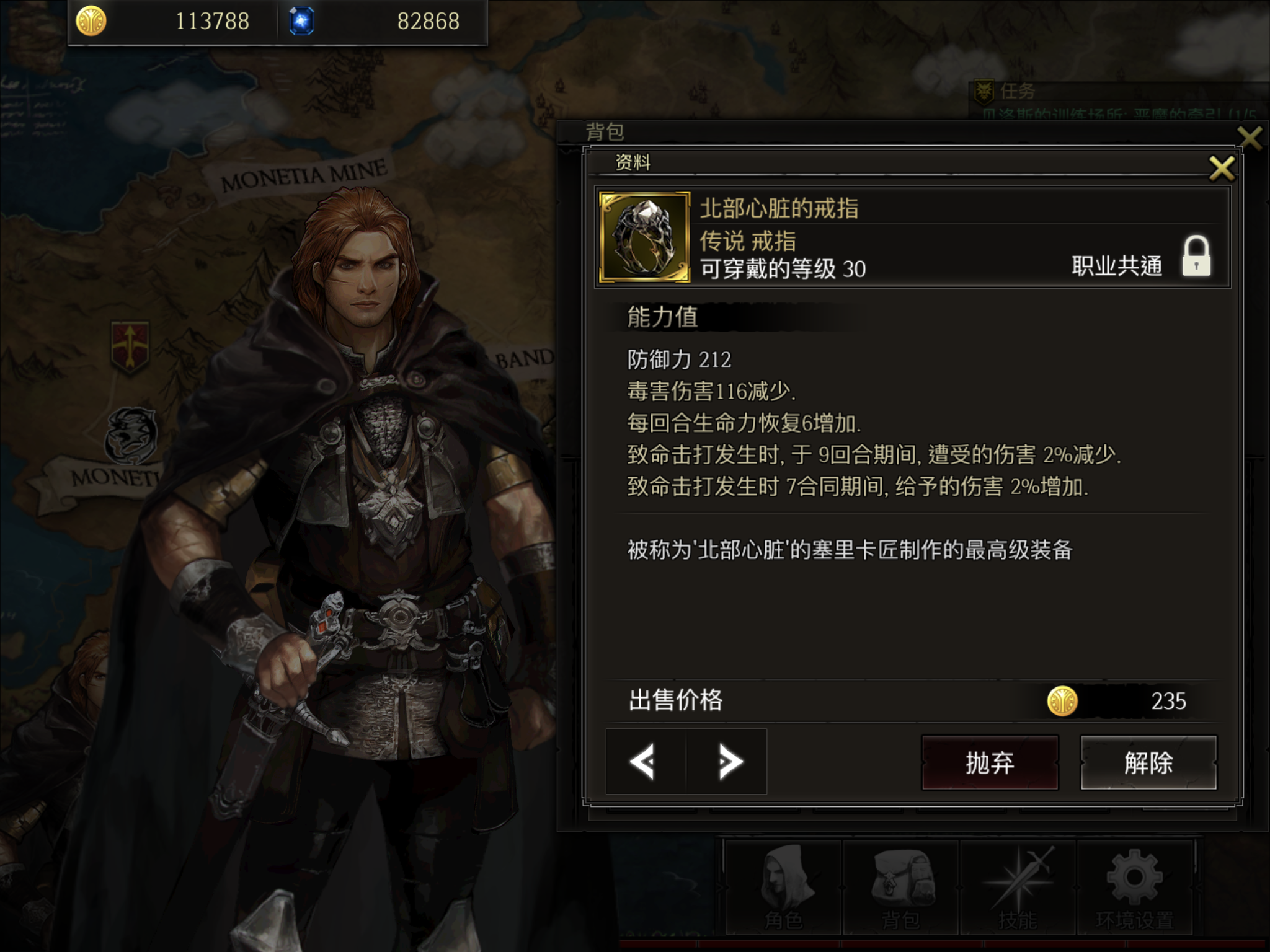Select the dragon emblem map marker
Viewport: 1270px width, 952px height.
(130, 435)
